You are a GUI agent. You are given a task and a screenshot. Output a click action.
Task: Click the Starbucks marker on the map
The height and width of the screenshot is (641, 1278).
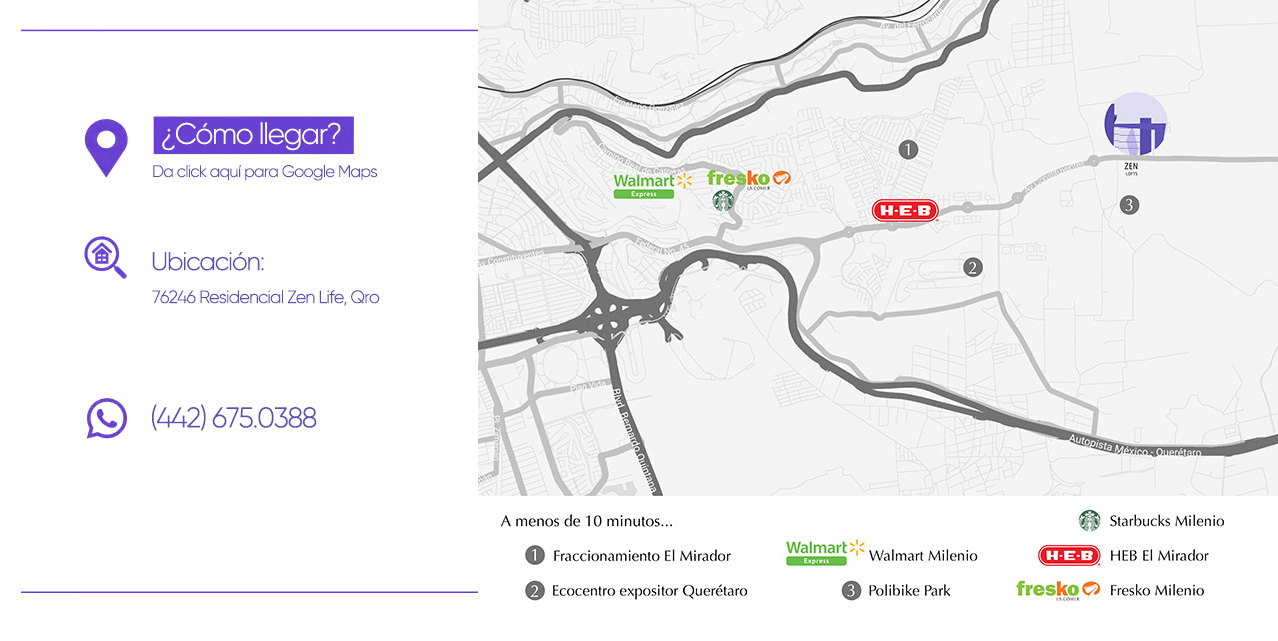pyautogui.click(x=723, y=201)
